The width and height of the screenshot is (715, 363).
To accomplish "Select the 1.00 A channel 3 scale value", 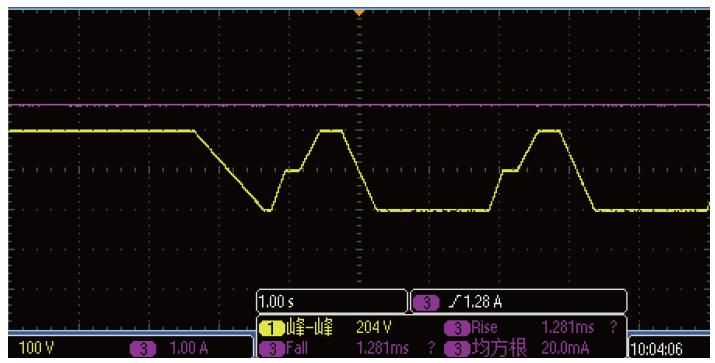I will pos(188,348).
